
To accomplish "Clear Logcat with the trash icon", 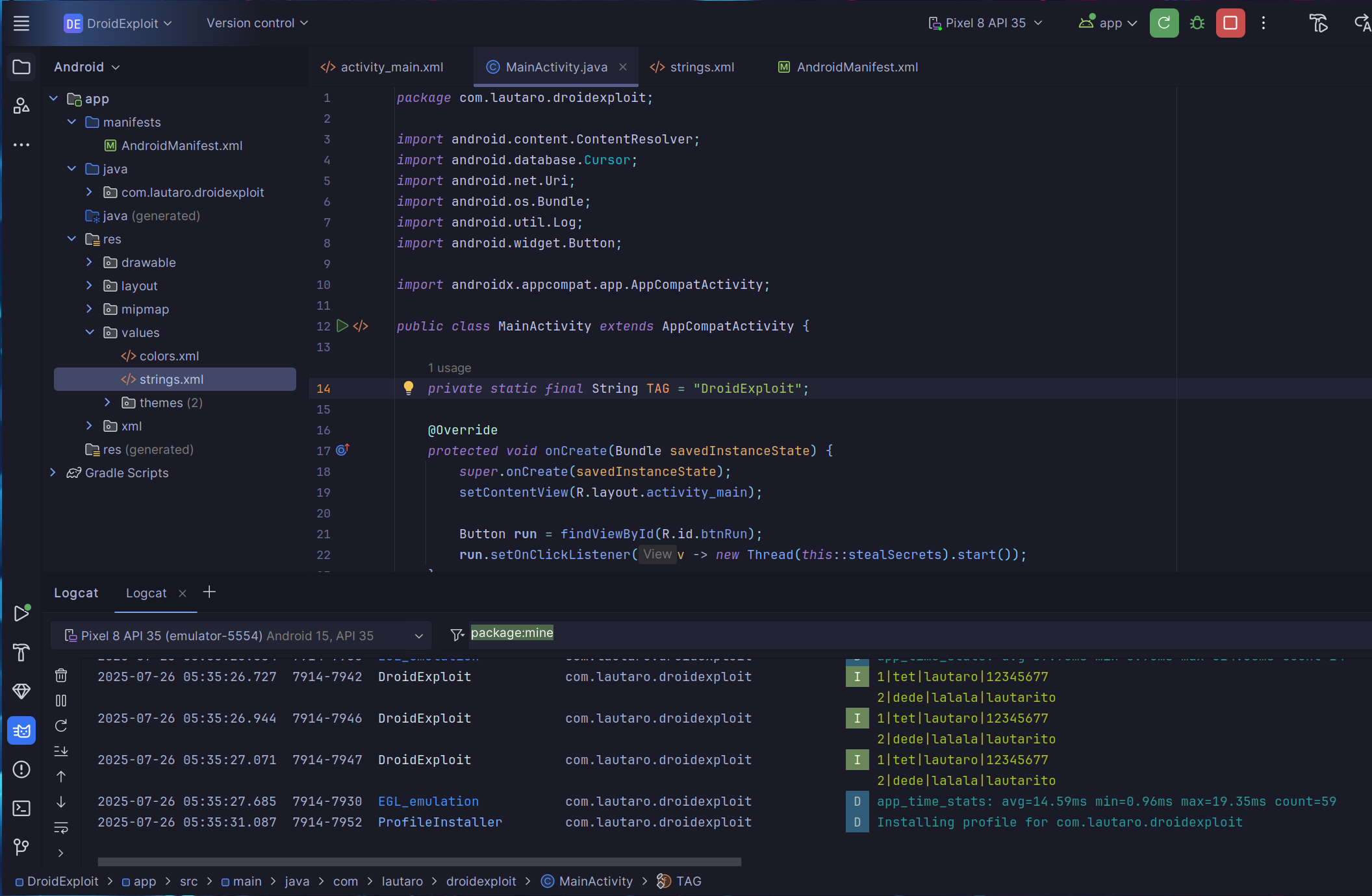I will coord(61,675).
